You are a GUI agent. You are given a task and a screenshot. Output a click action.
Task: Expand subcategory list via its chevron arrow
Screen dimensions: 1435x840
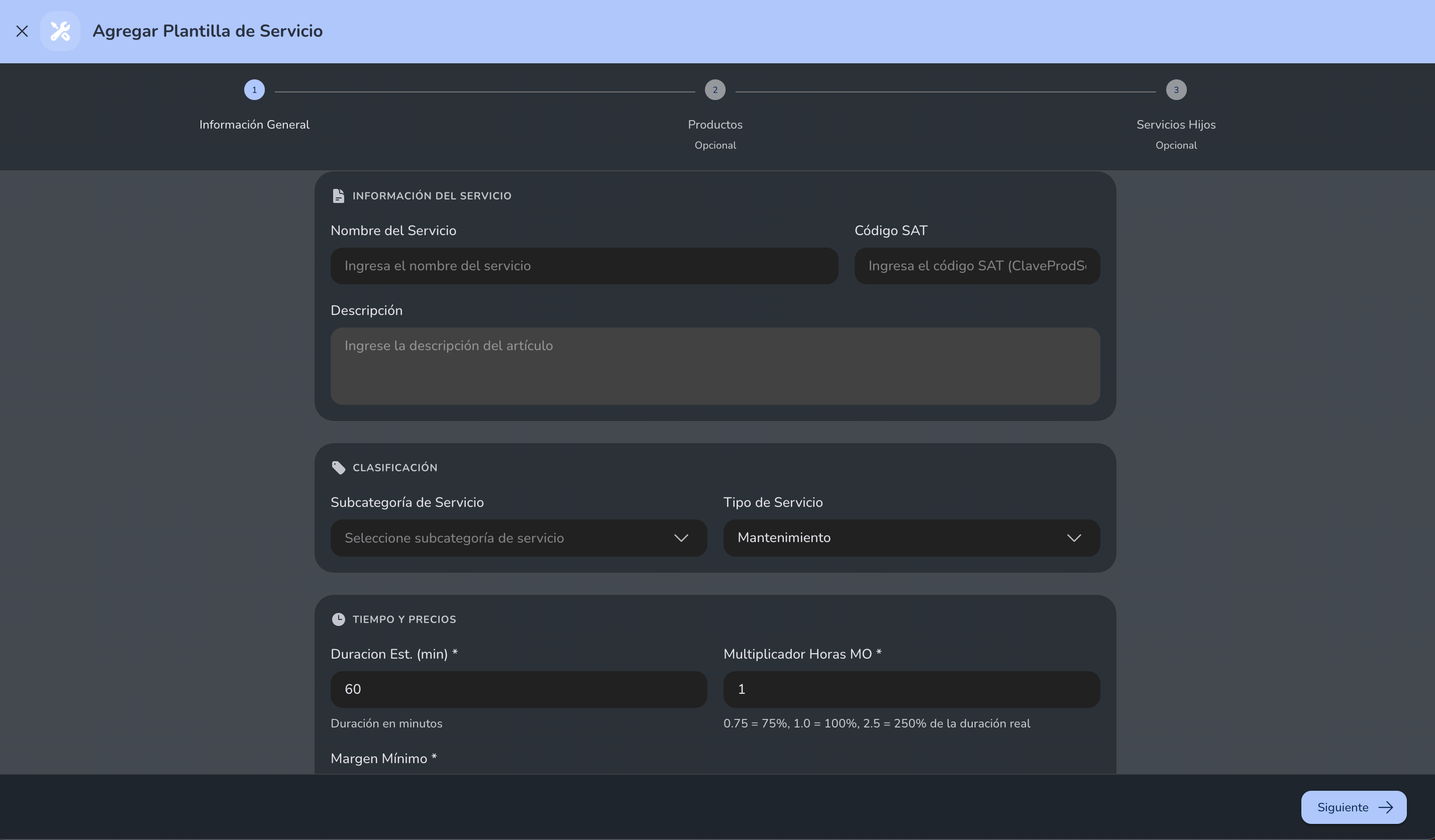click(681, 538)
